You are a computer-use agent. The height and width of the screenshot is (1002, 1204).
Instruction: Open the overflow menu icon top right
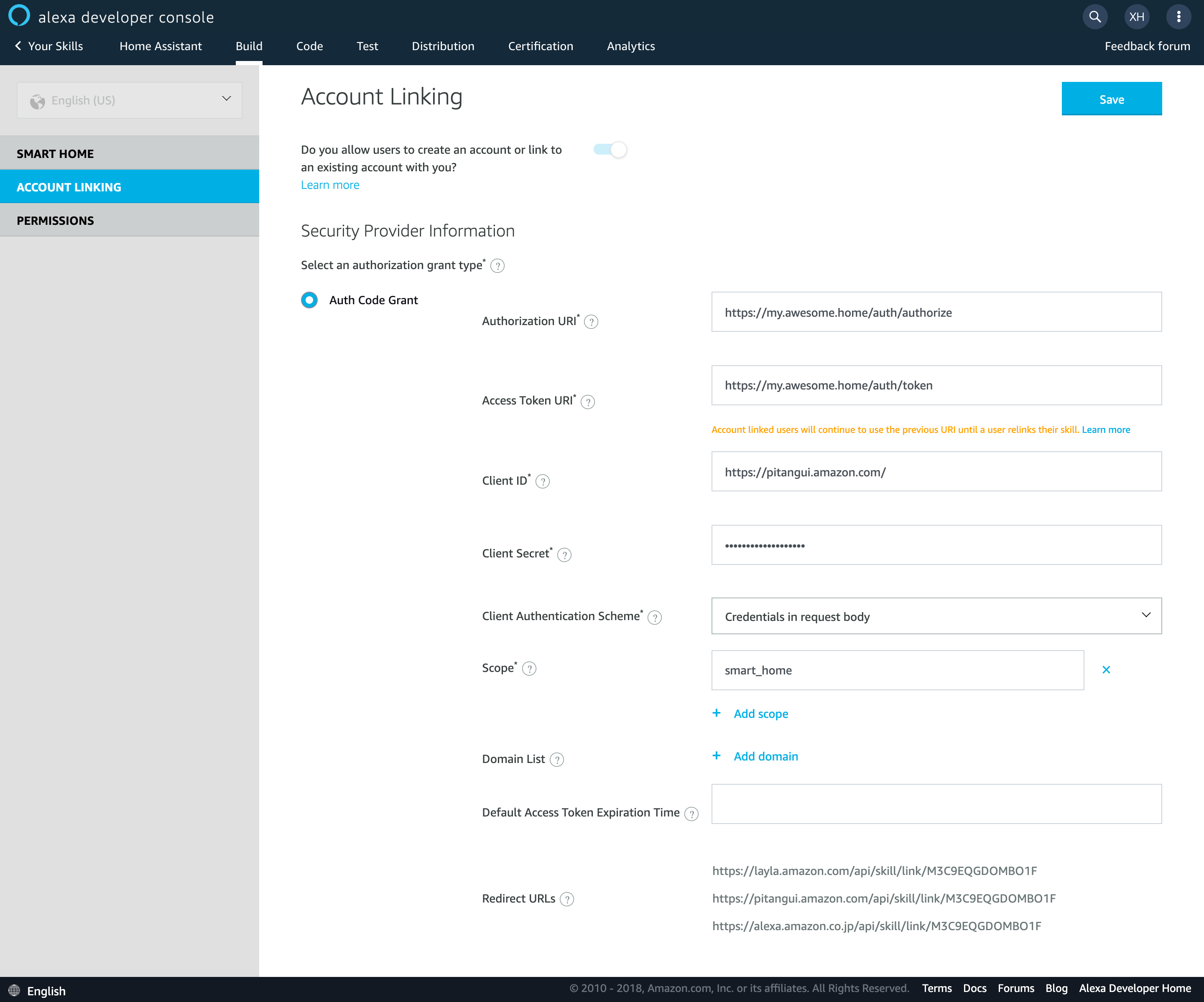[x=1179, y=17]
